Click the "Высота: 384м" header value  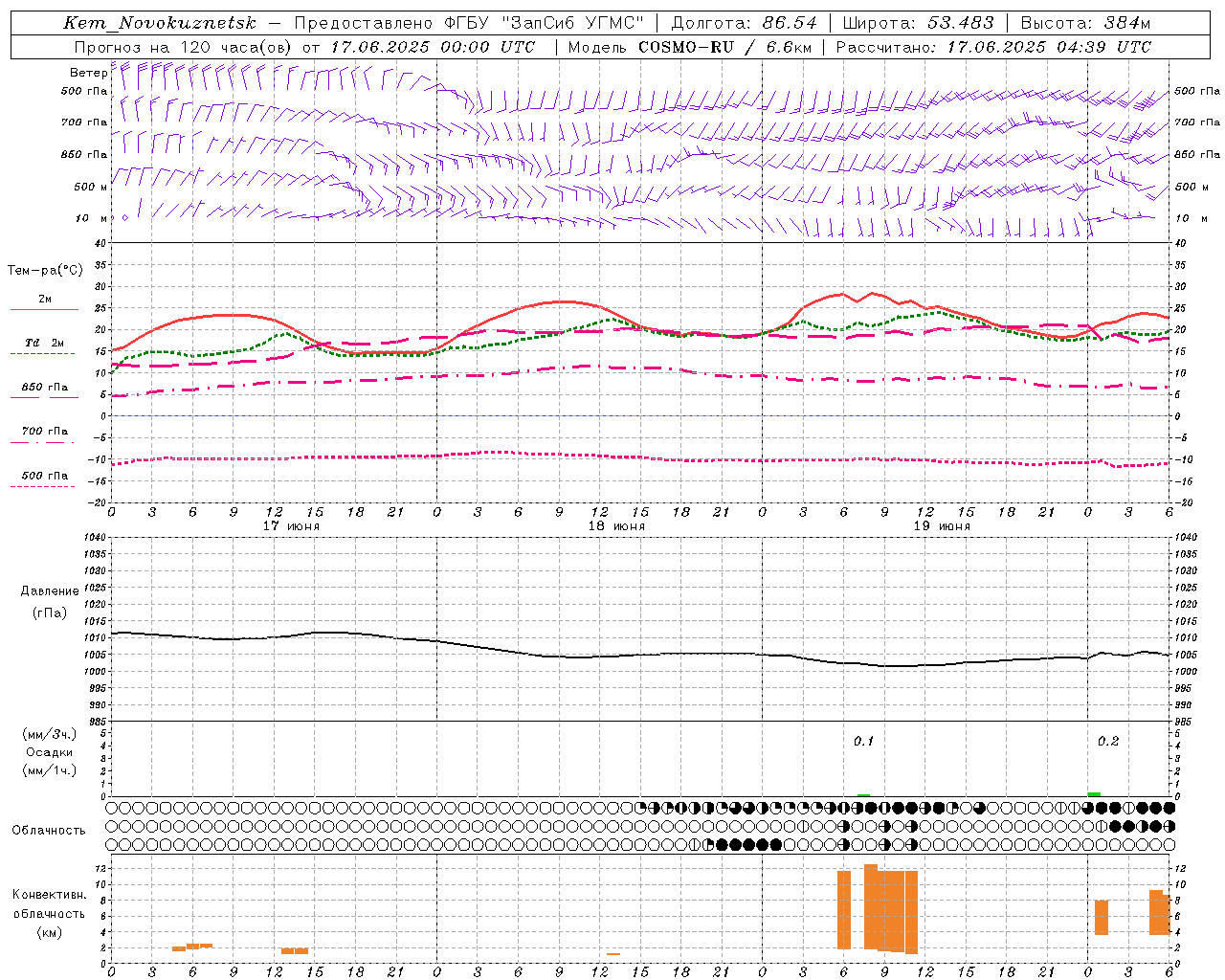pyautogui.click(x=1085, y=23)
